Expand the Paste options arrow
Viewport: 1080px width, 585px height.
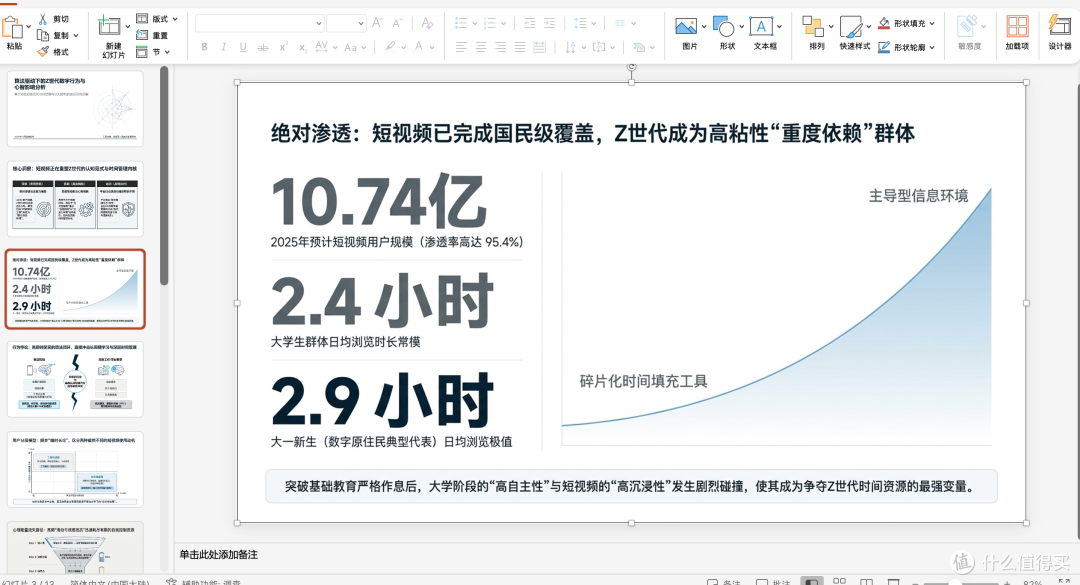click(x=28, y=28)
